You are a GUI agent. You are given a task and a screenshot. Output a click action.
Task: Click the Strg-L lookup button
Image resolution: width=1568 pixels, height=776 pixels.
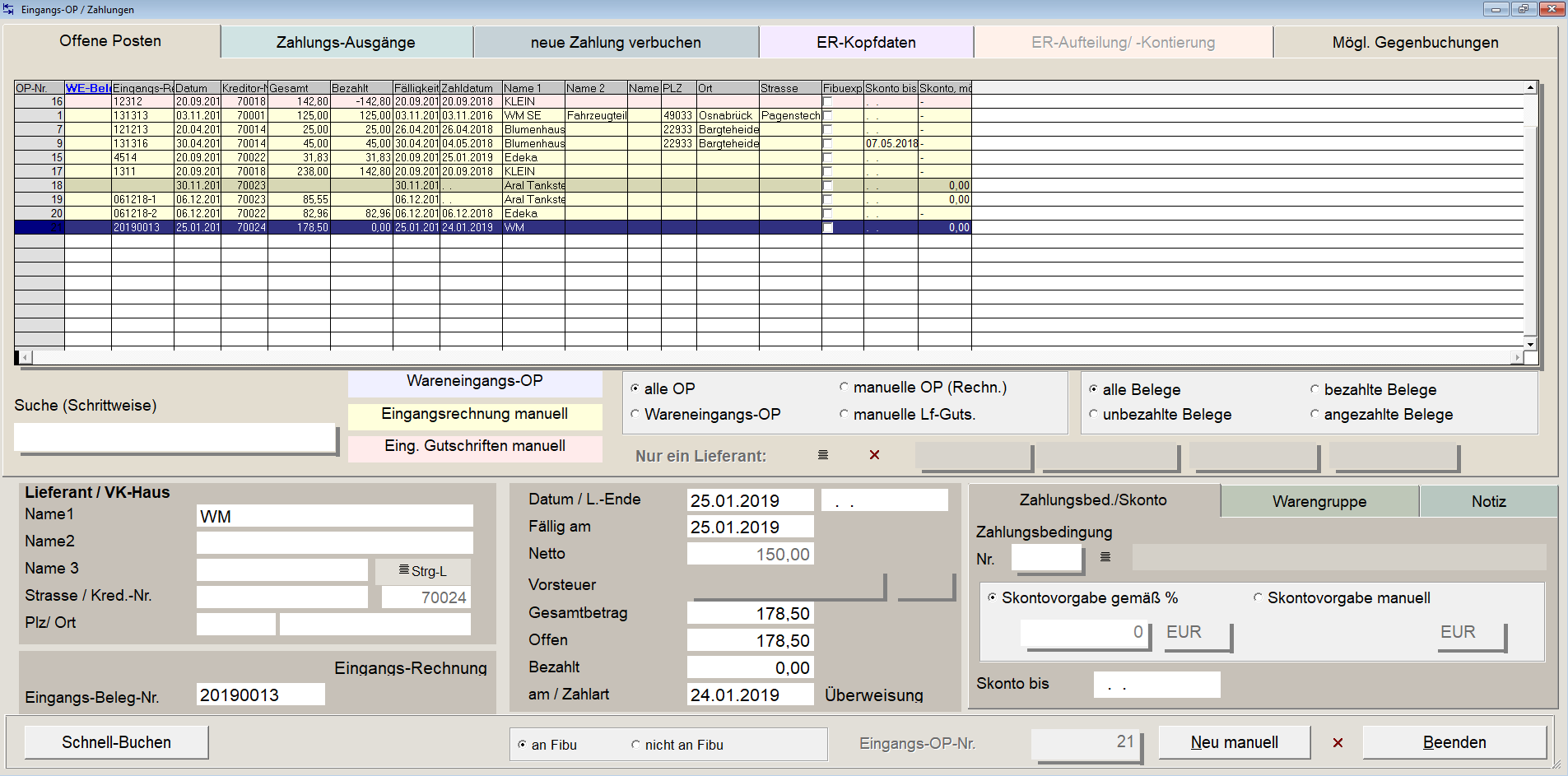(x=423, y=571)
